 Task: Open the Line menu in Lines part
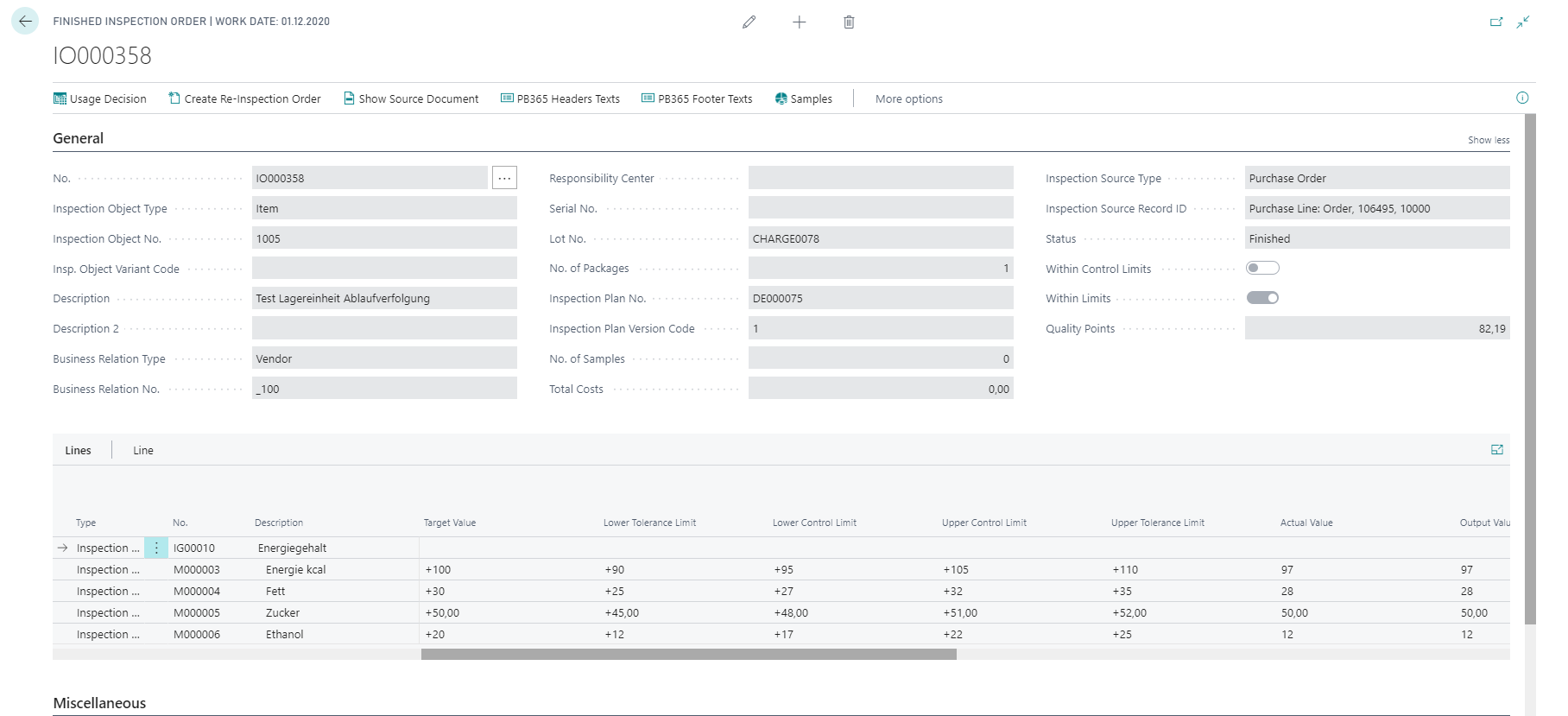coord(143,450)
